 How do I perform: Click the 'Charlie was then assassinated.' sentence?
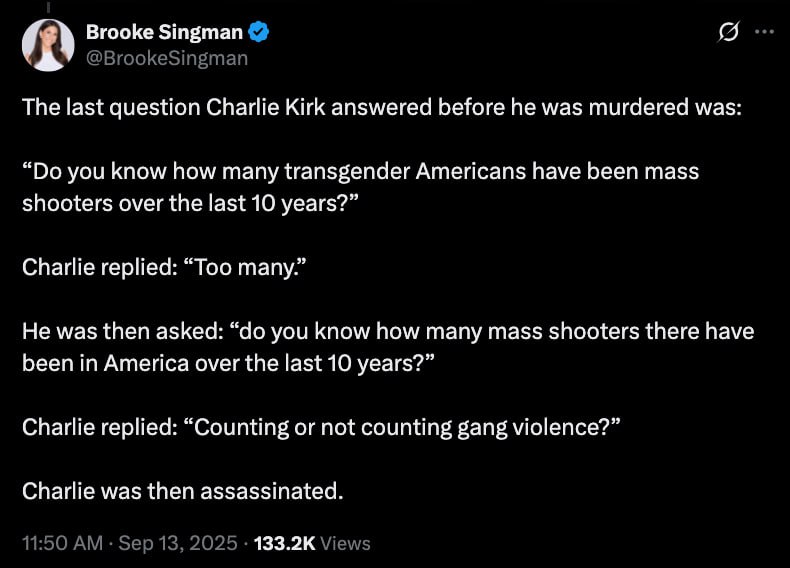coord(182,491)
